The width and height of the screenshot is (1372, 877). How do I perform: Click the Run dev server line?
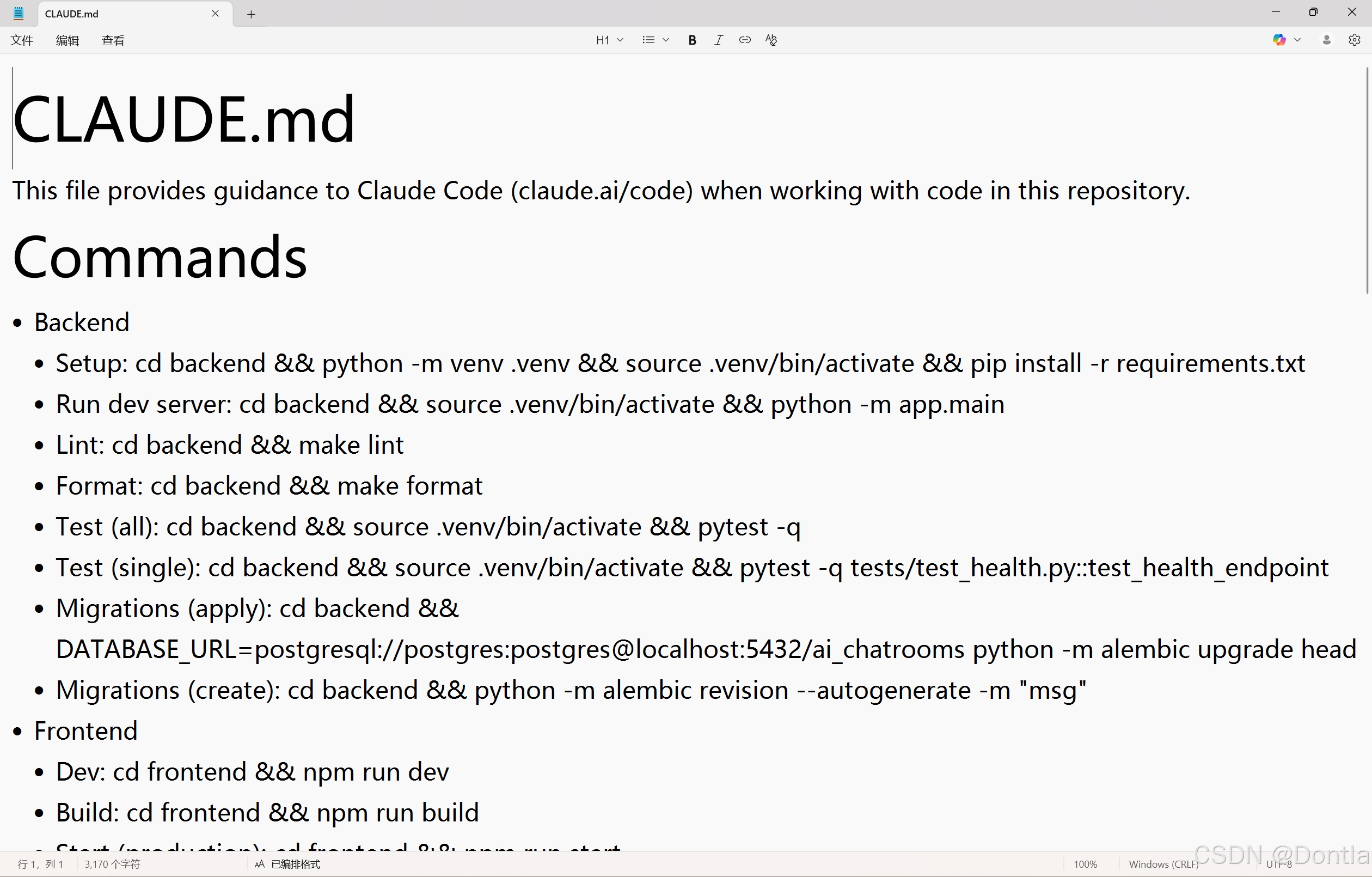[530, 404]
